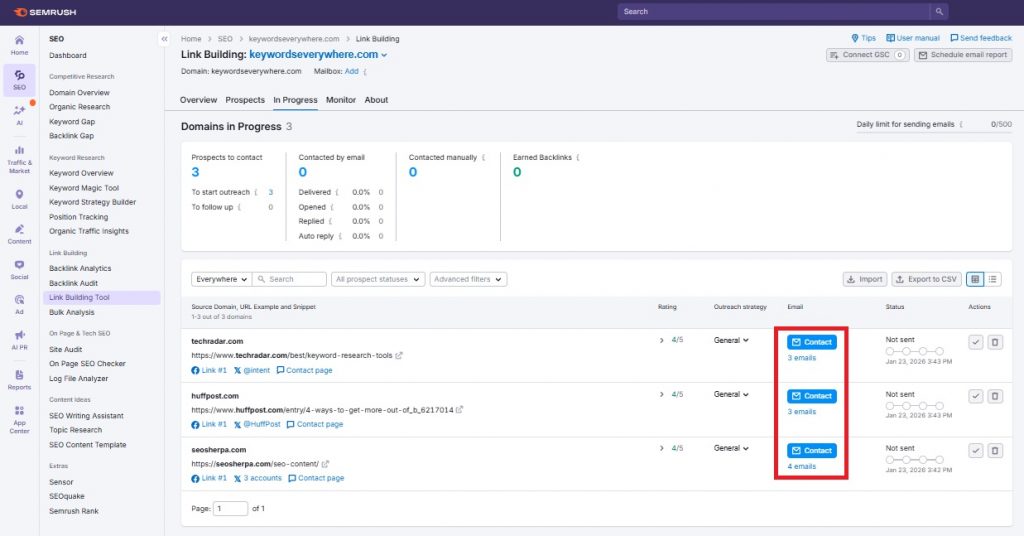Click Export to CSV button

[x=926, y=279]
